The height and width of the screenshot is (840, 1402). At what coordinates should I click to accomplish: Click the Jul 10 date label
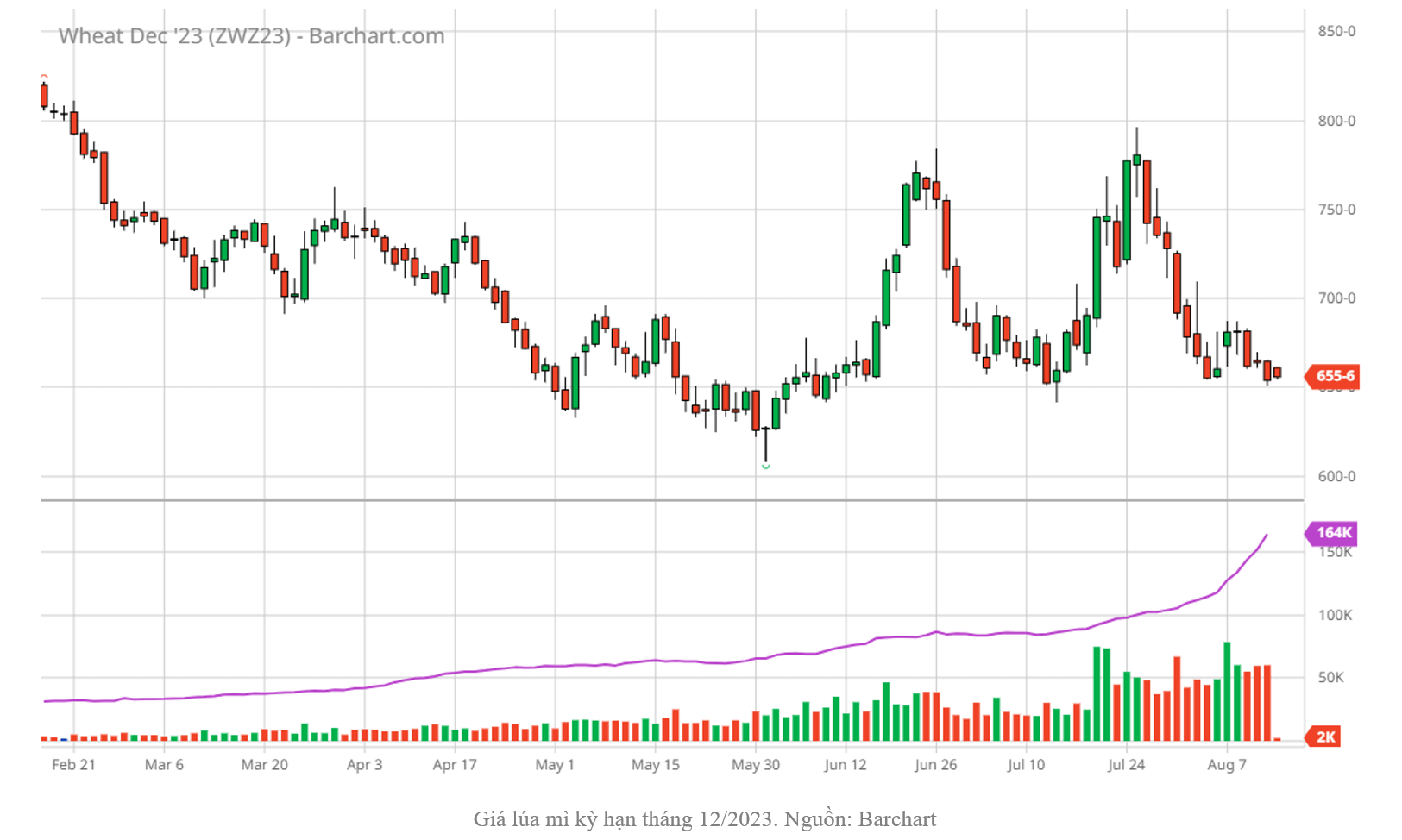coord(1026,765)
